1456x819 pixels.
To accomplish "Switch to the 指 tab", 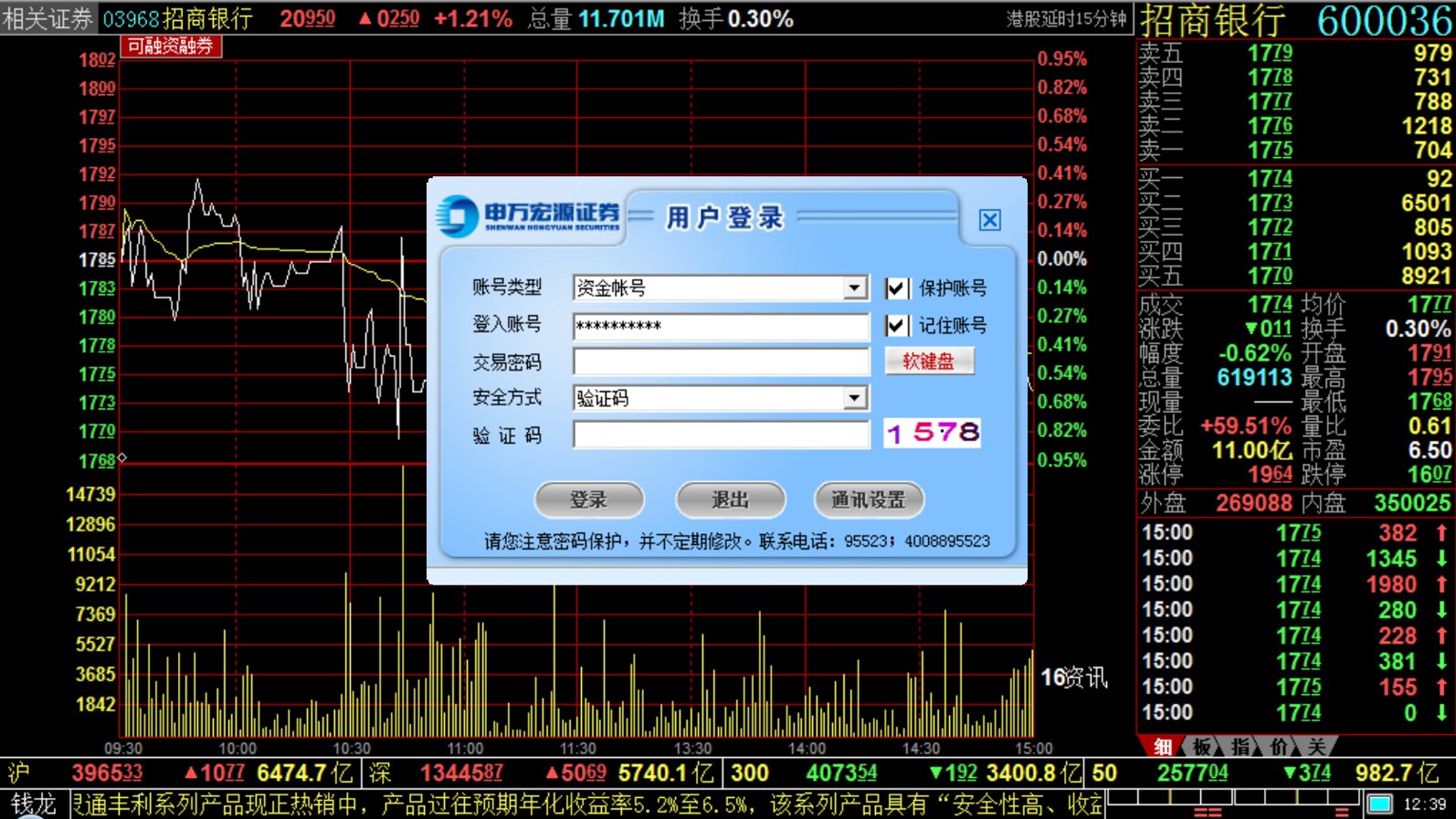I will tap(1240, 747).
